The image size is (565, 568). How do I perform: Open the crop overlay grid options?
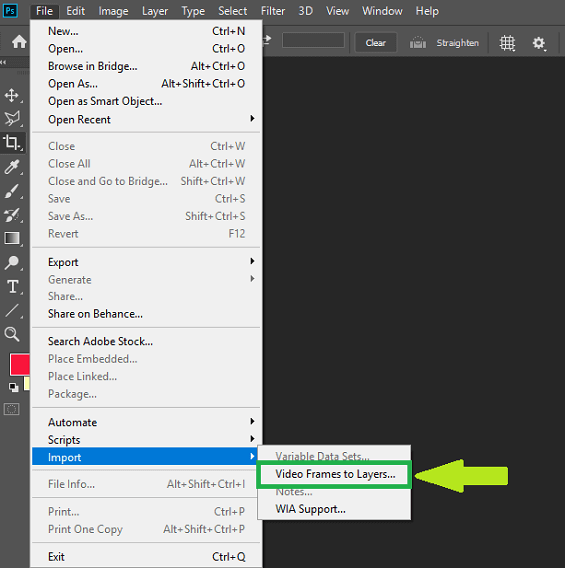click(x=507, y=43)
